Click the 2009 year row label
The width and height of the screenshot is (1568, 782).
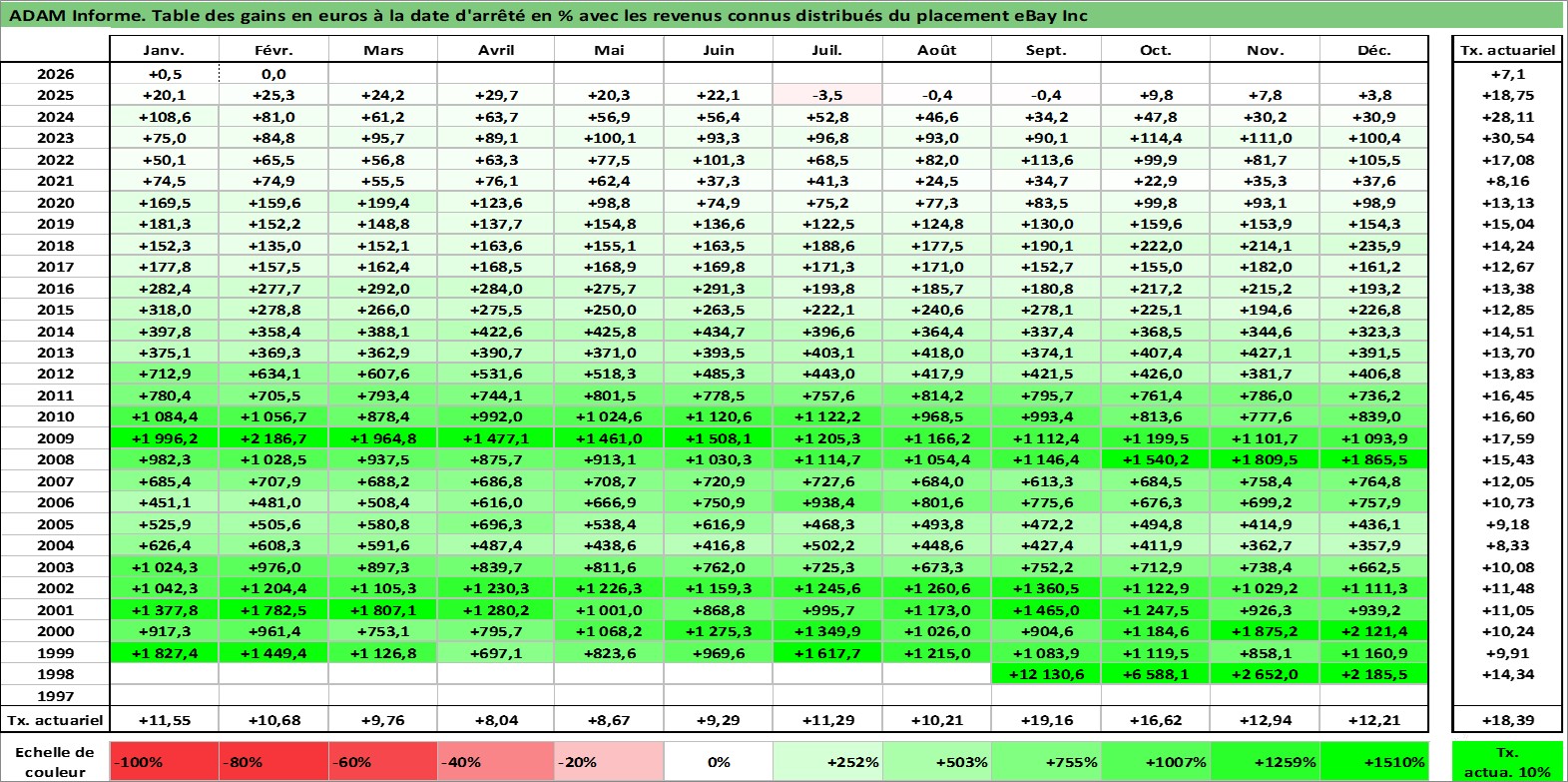[x=55, y=438]
